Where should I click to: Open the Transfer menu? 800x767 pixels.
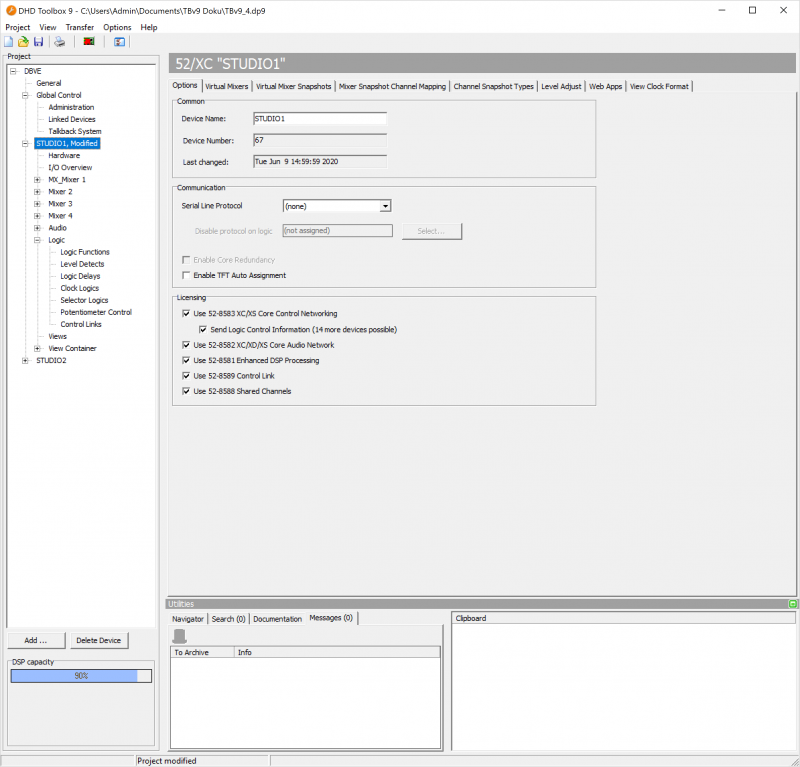[79, 27]
